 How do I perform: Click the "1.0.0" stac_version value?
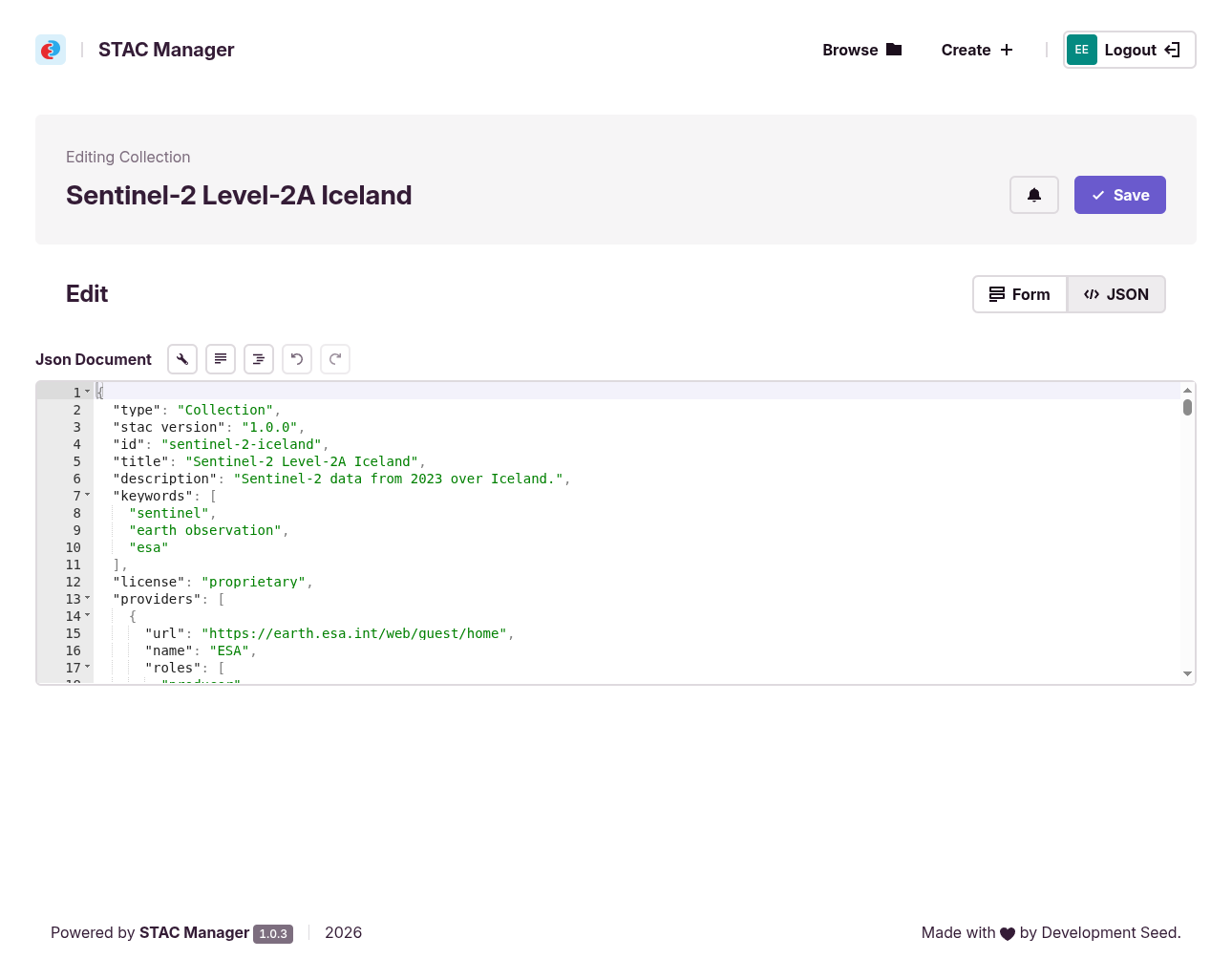click(x=269, y=427)
